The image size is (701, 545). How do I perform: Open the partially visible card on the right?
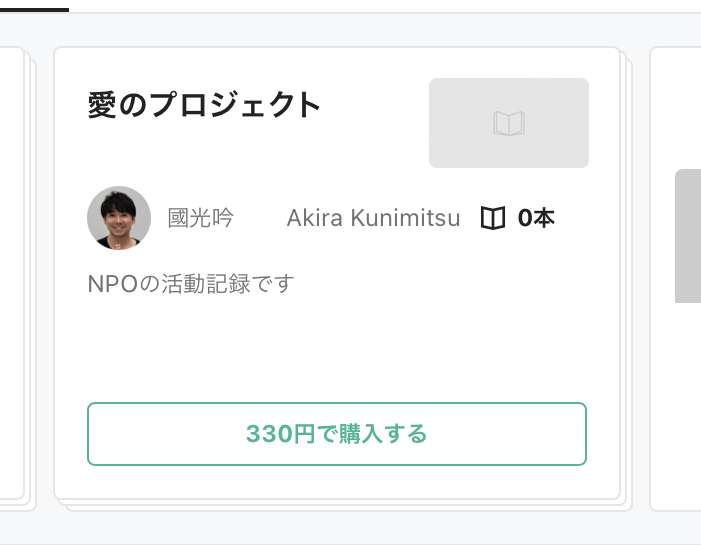pyautogui.click(x=675, y=279)
